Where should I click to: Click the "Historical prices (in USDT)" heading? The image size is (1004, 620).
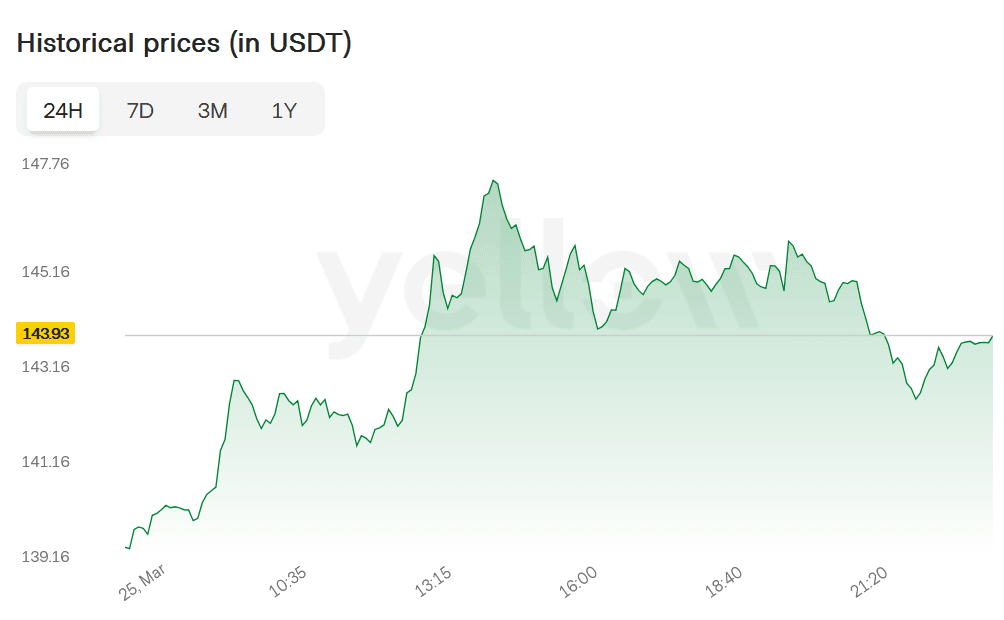point(184,44)
